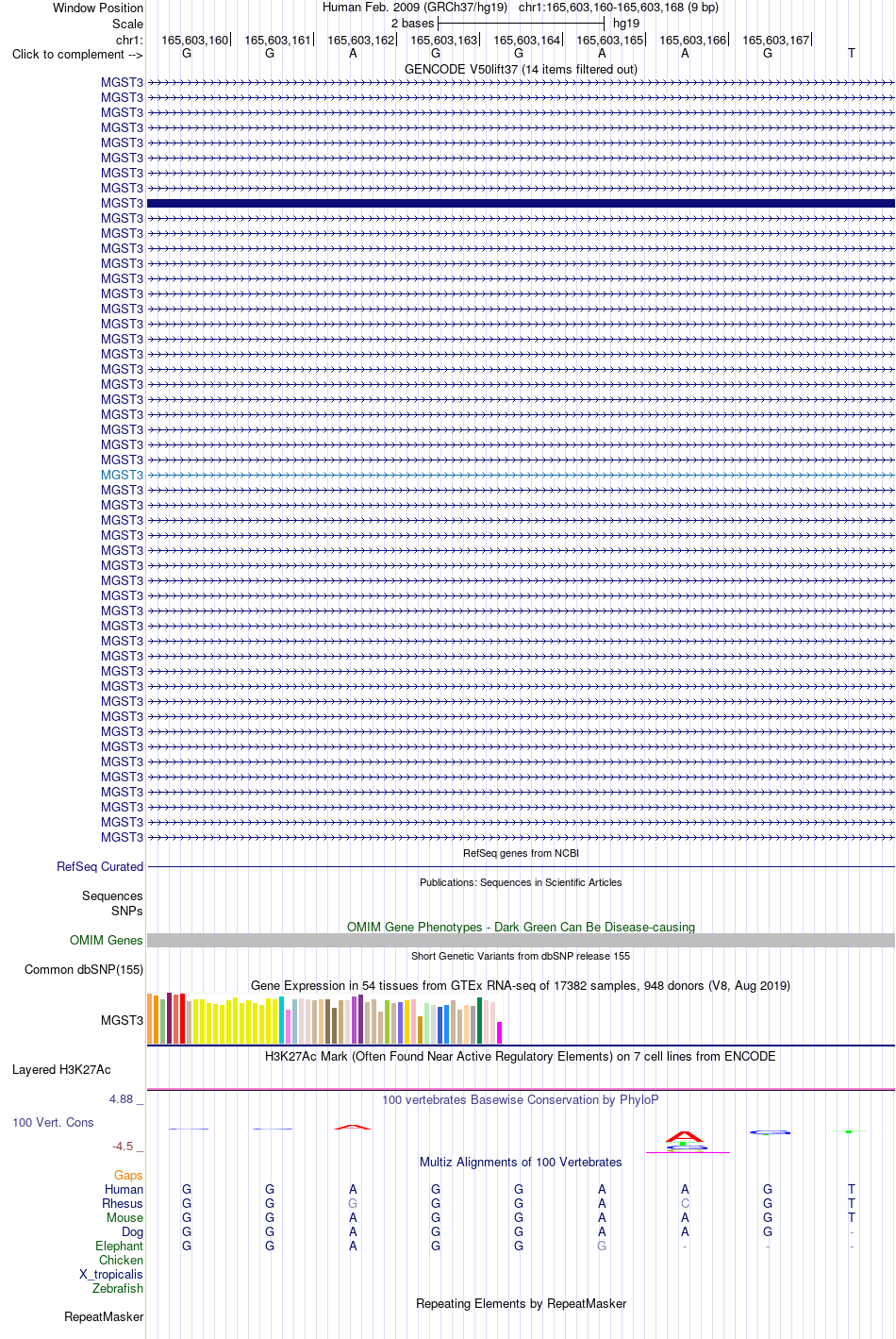Open 'Short Genetic Variants from dbSNP release 155'
896x1339 pixels.
click(x=521, y=956)
